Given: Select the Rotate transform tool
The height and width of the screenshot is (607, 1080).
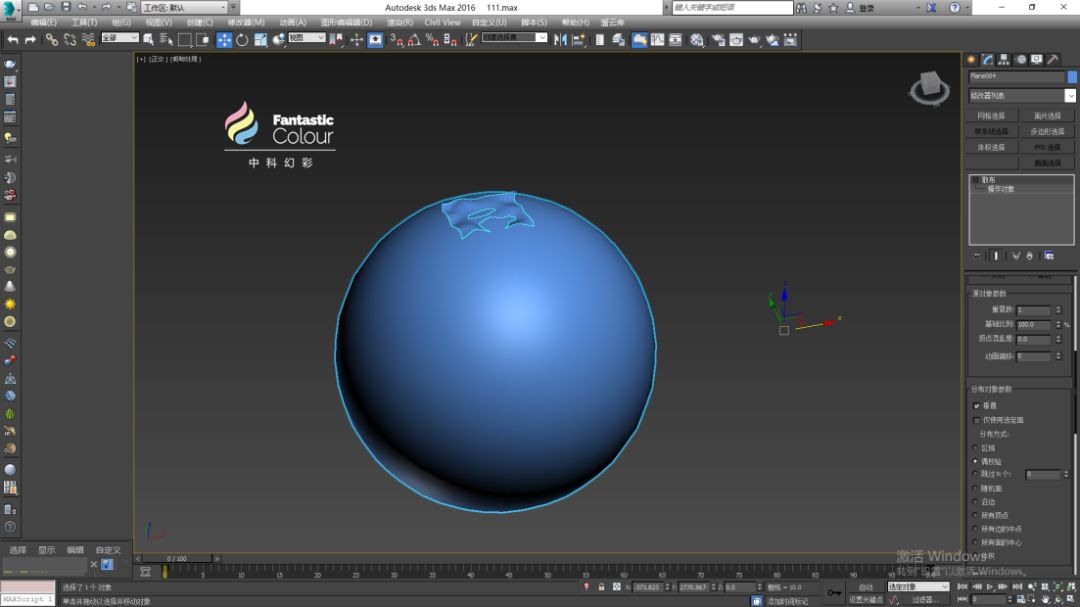Looking at the screenshot, I should (x=242, y=40).
